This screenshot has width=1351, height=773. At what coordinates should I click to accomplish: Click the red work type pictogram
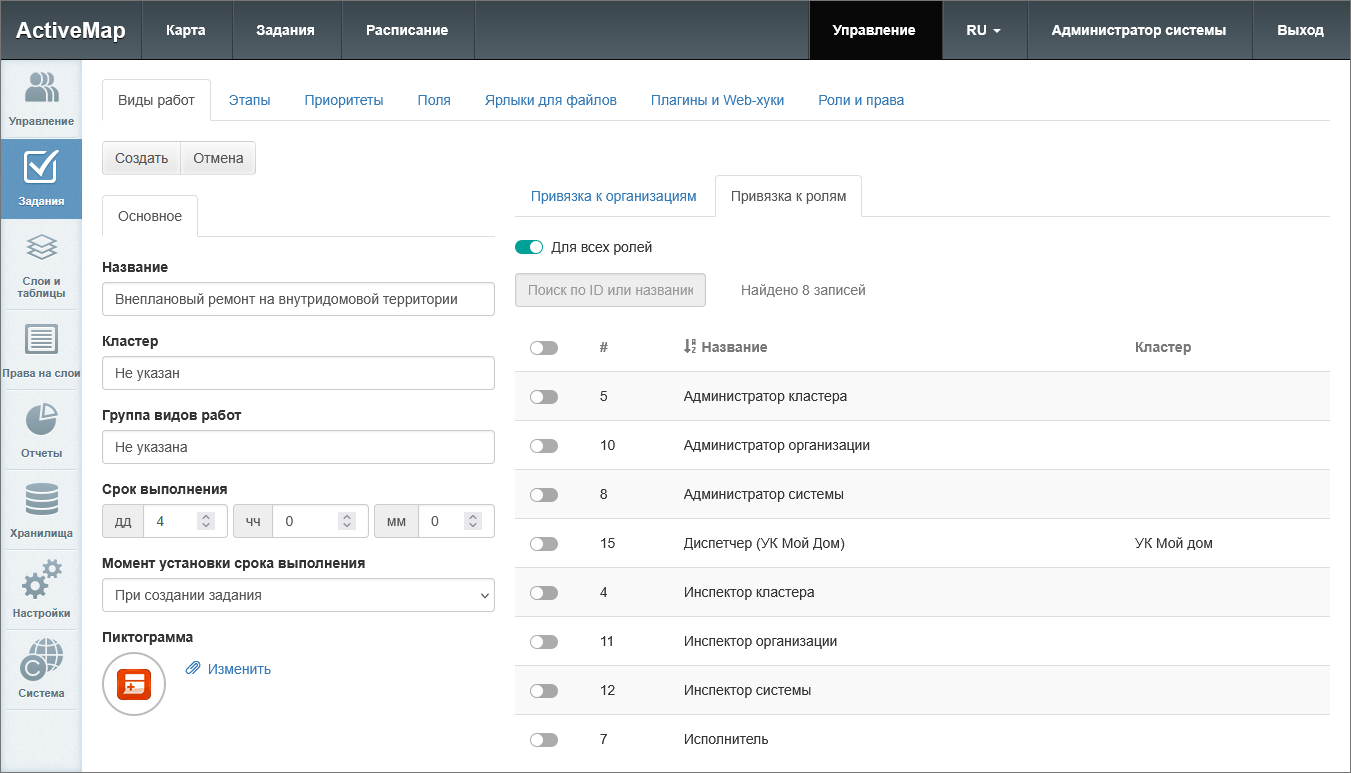point(134,685)
